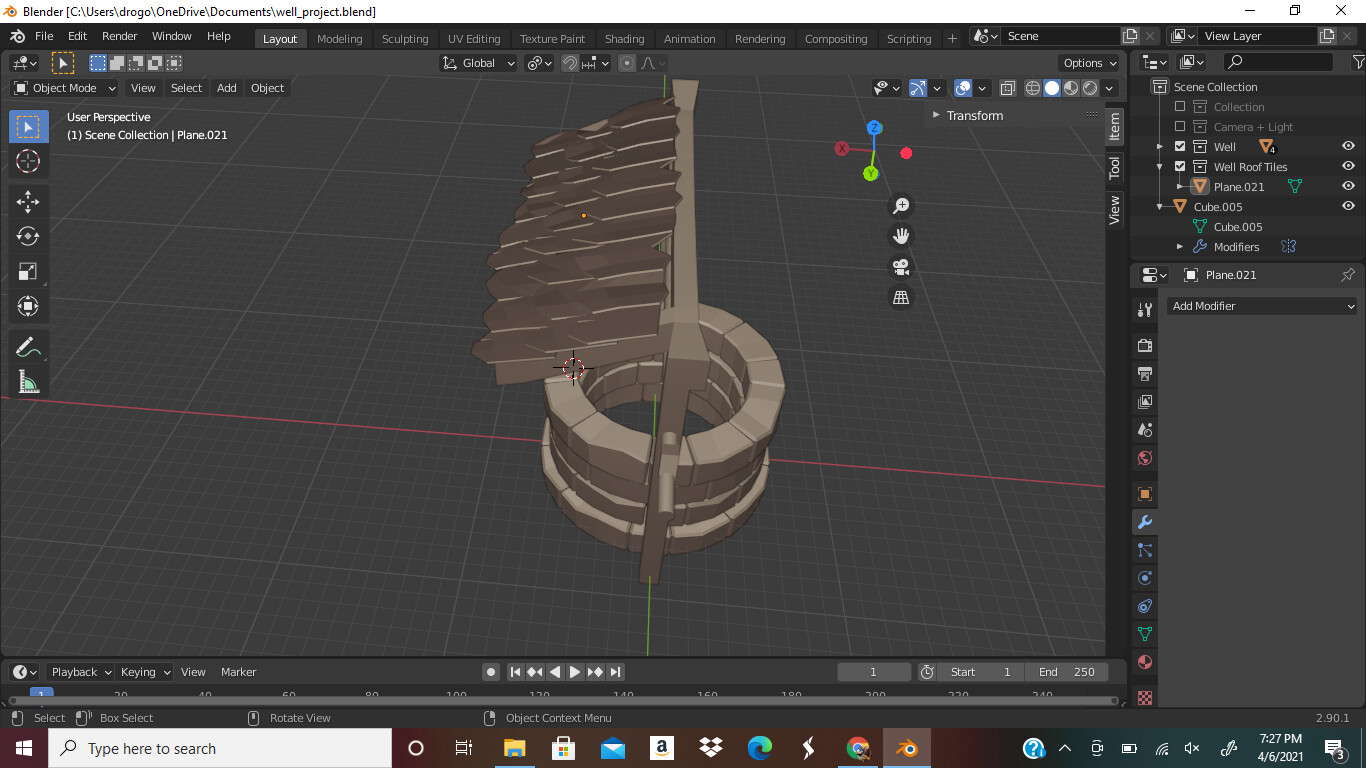Select the Rotate tool in the toolbar
Viewport: 1366px width, 768px height.
[28, 236]
